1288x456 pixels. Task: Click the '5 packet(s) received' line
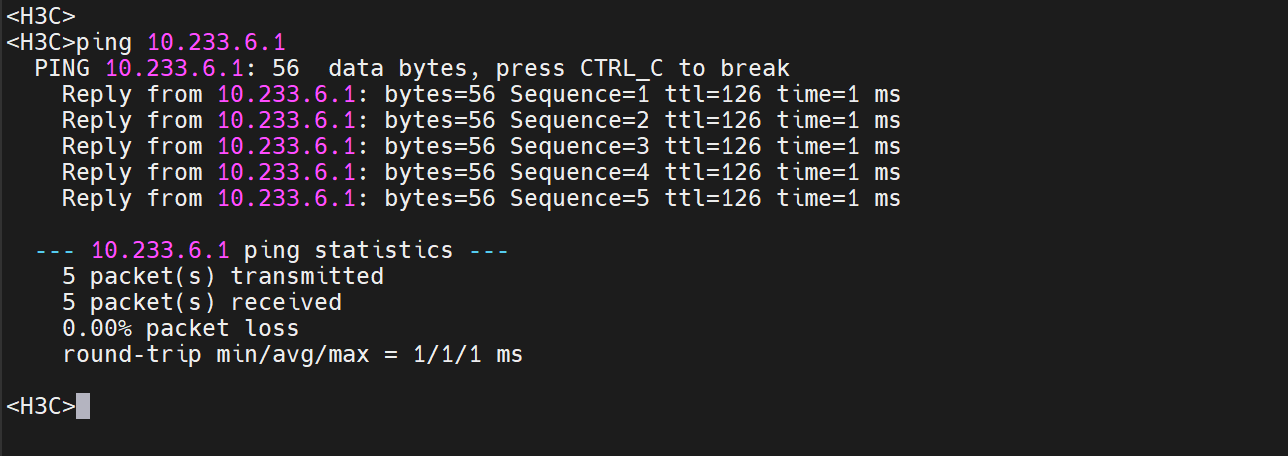pos(202,302)
